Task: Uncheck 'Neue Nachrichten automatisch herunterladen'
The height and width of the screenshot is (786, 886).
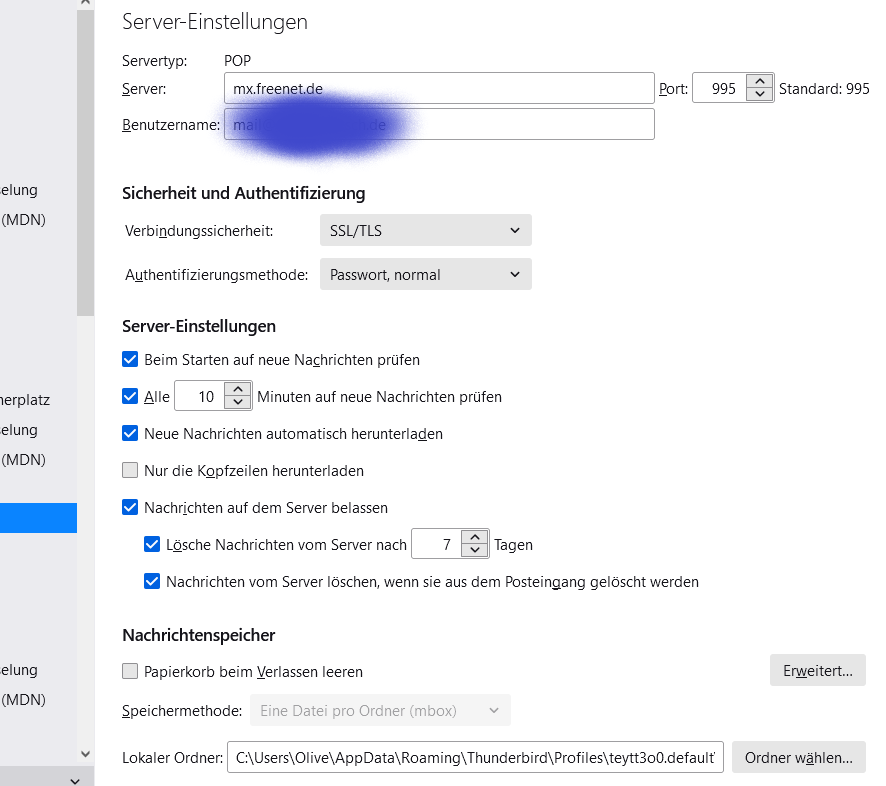Action: point(130,433)
